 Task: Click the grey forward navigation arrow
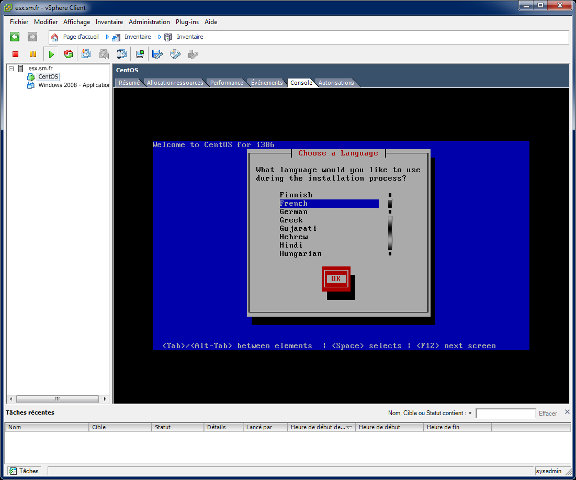(x=32, y=37)
